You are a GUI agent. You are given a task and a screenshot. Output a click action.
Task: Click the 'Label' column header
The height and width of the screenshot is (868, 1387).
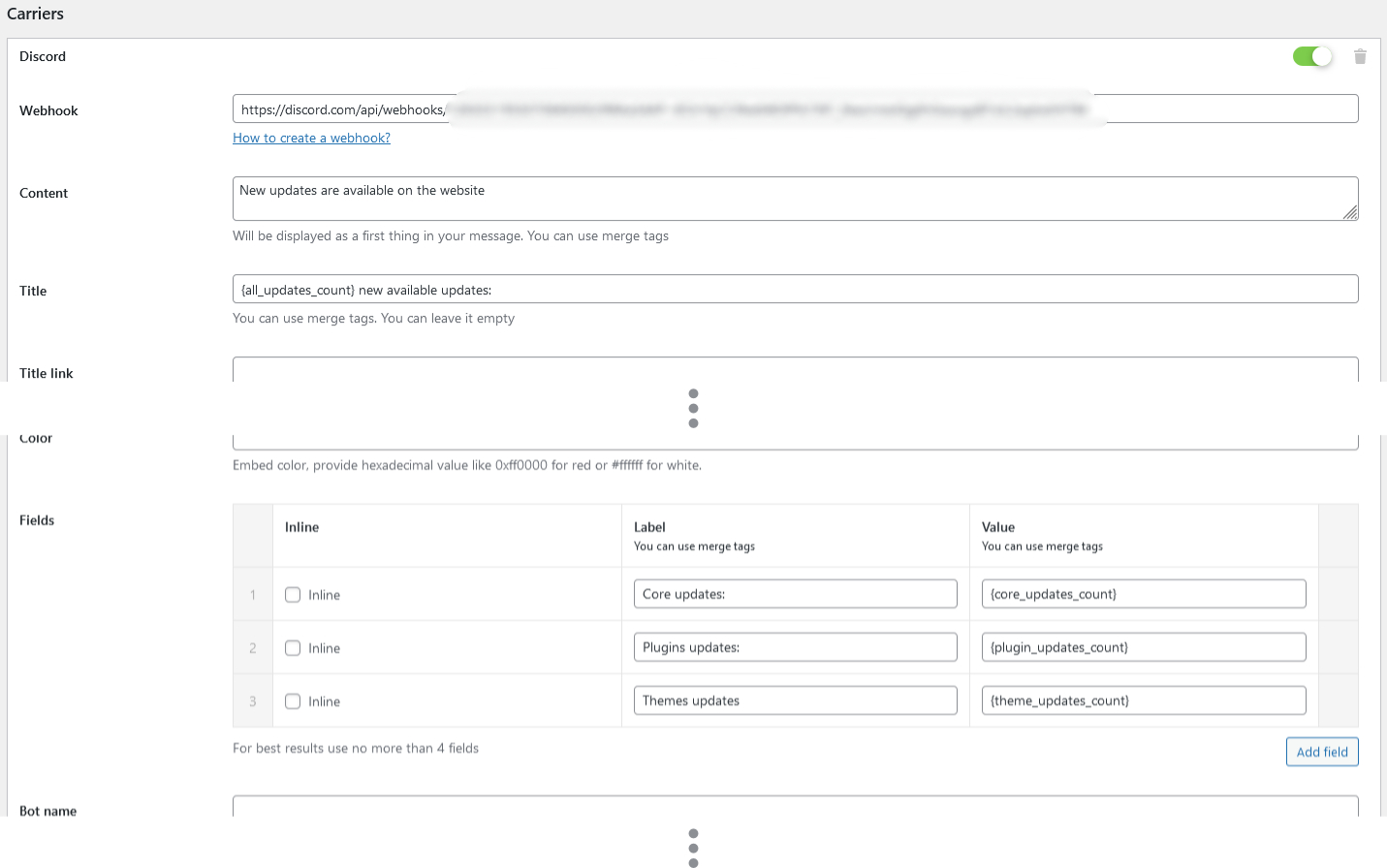pos(649,527)
